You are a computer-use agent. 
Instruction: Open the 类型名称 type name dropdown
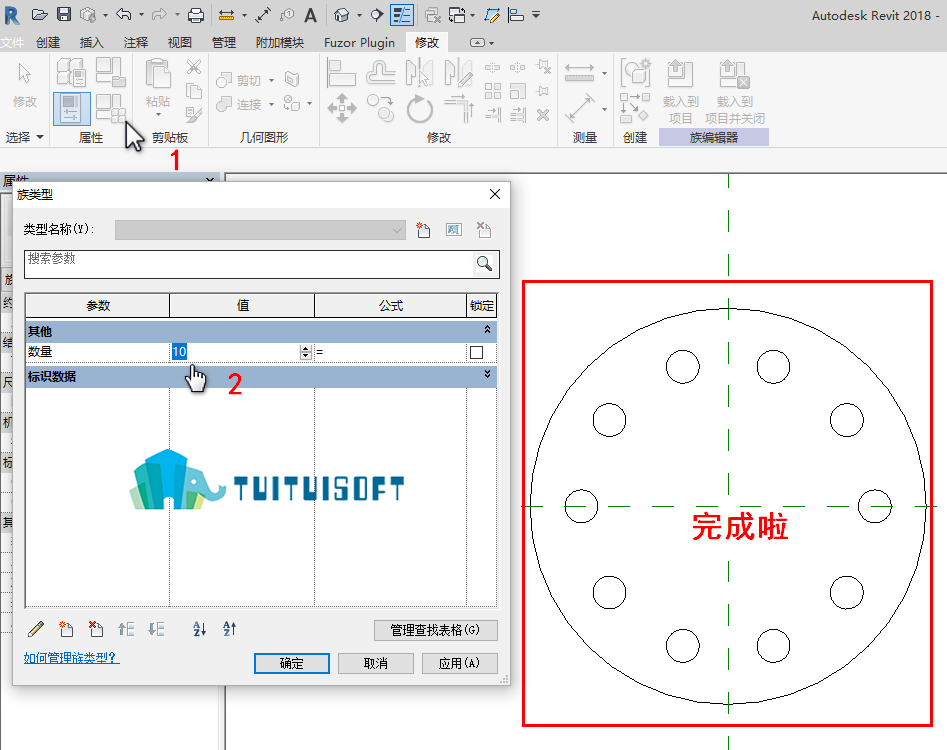(260, 229)
